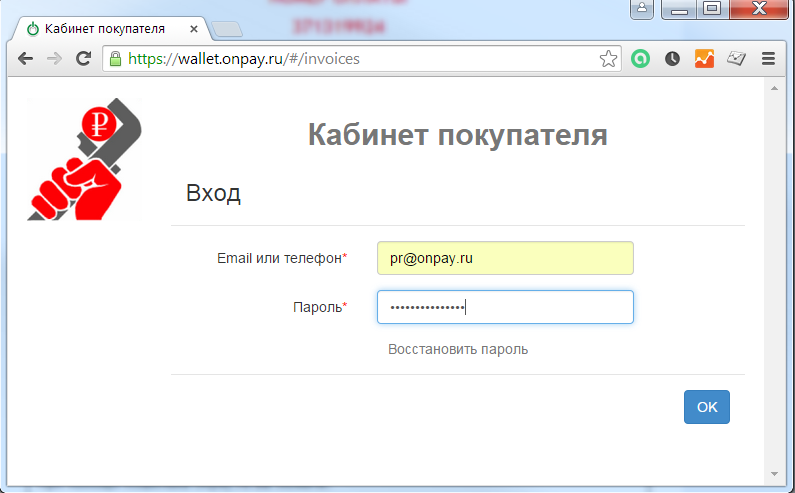
Task: Click the Chrome user profile button
Action: click(641, 9)
